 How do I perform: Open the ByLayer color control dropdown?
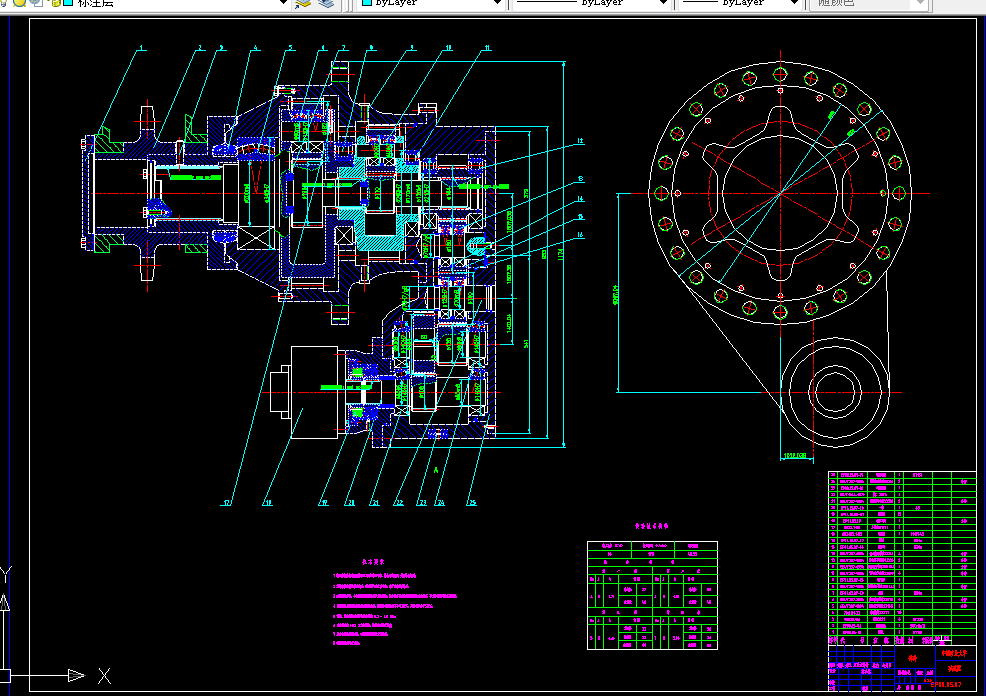coord(432,3)
